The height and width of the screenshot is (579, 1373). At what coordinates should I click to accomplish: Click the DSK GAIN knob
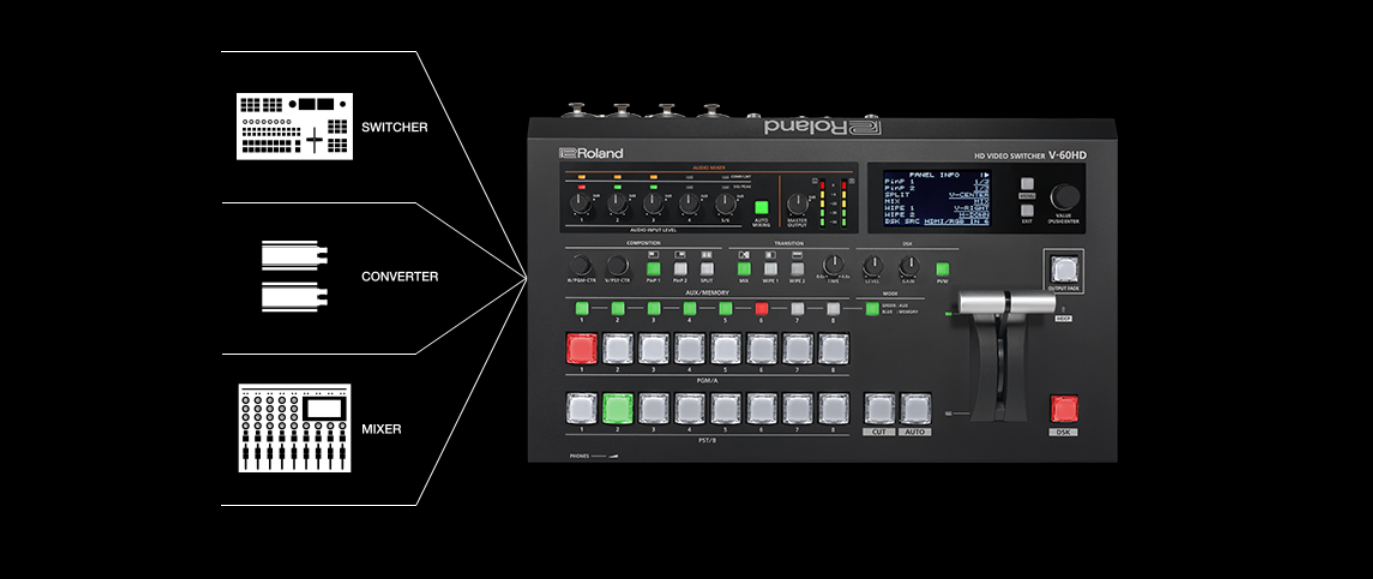point(908,265)
